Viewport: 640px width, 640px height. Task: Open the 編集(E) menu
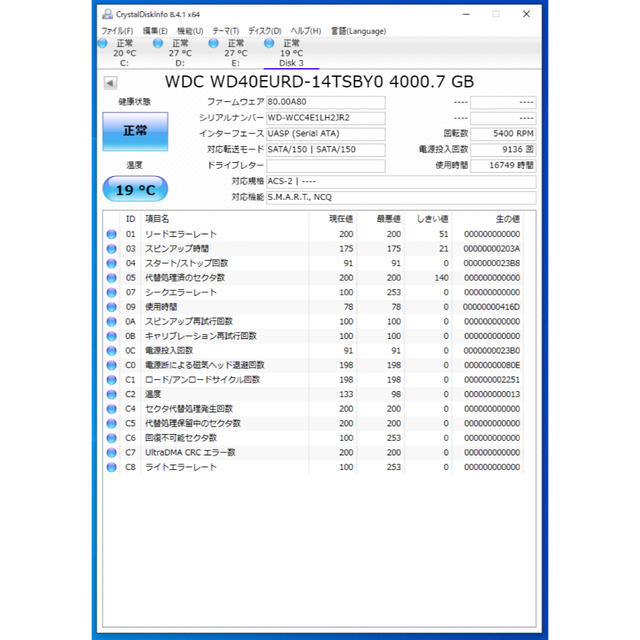pyautogui.click(x=155, y=31)
